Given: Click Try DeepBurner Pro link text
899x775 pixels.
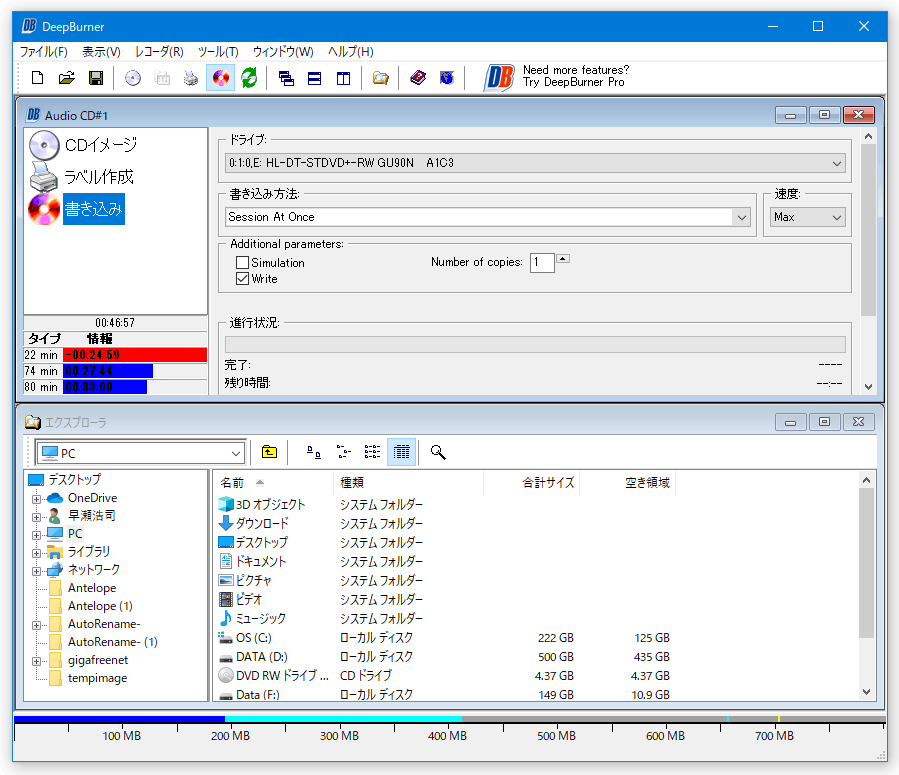Looking at the screenshot, I should pyautogui.click(x=573, y=82).
